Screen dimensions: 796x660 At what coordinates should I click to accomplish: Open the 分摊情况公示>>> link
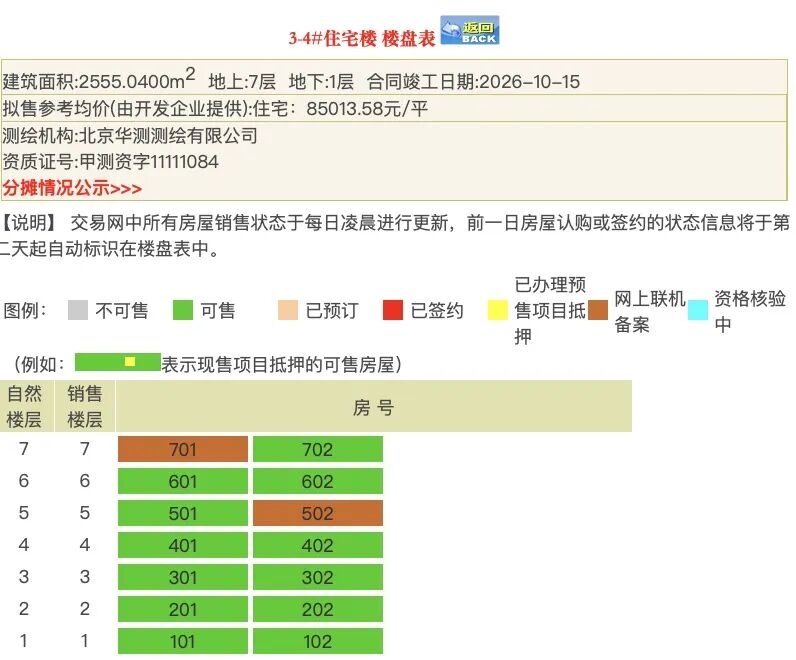click(x=72, y=188)
